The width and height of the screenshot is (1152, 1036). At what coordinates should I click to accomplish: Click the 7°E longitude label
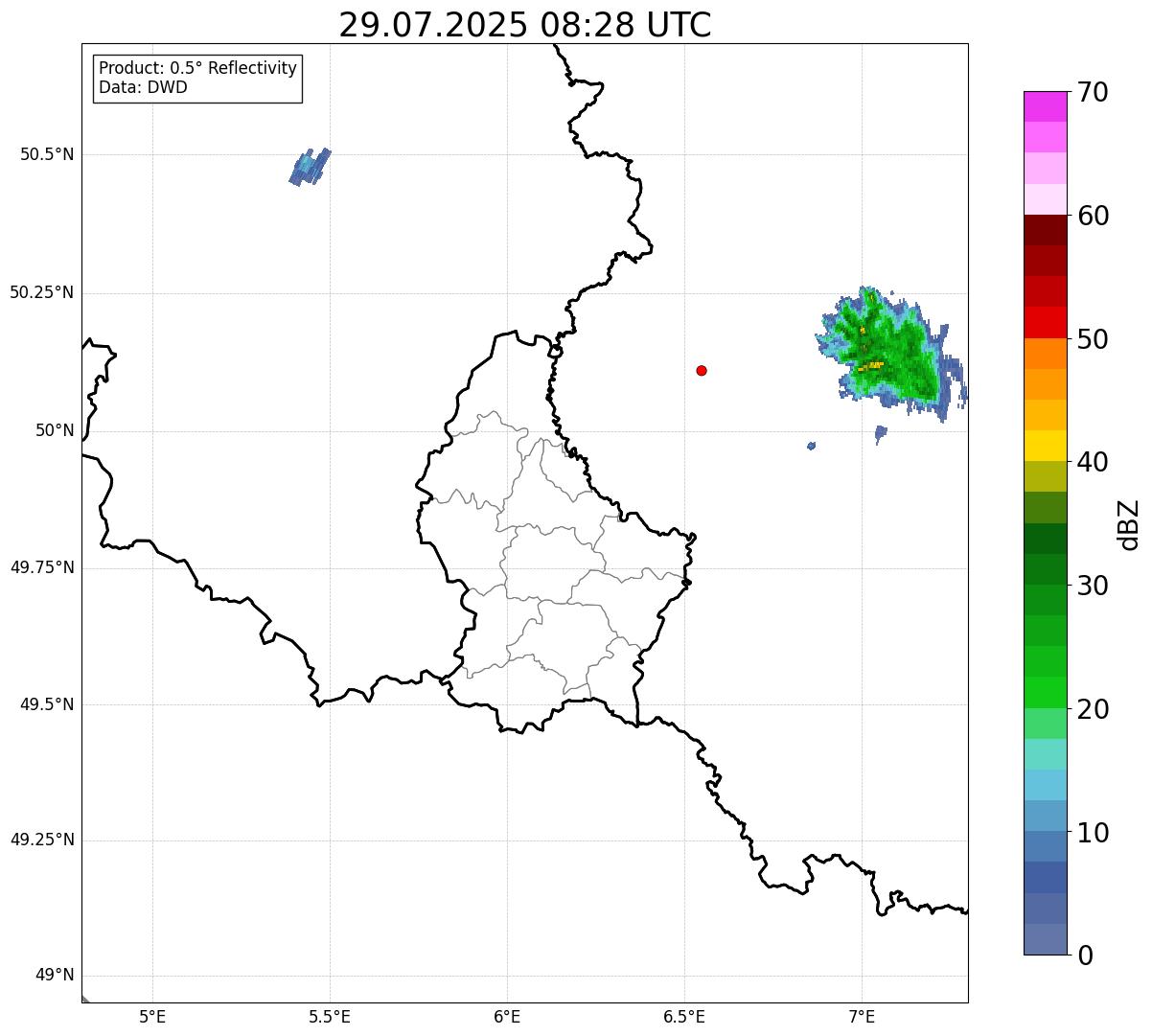tap(862, 1017)
